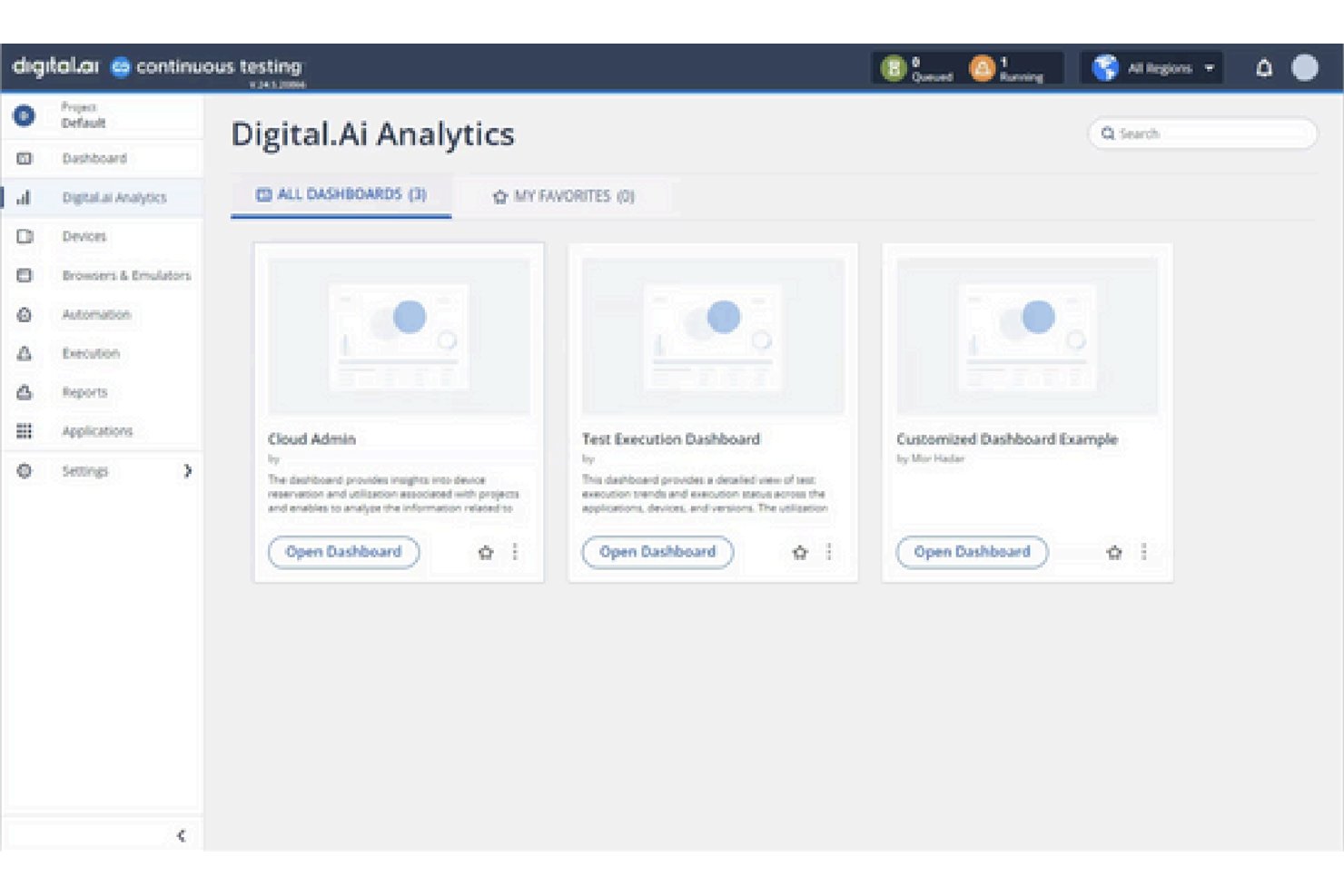The width and height of the screenshot is (1344, 896).
Task: Expand the Settings submenu arrow
Action: (187, 471)
